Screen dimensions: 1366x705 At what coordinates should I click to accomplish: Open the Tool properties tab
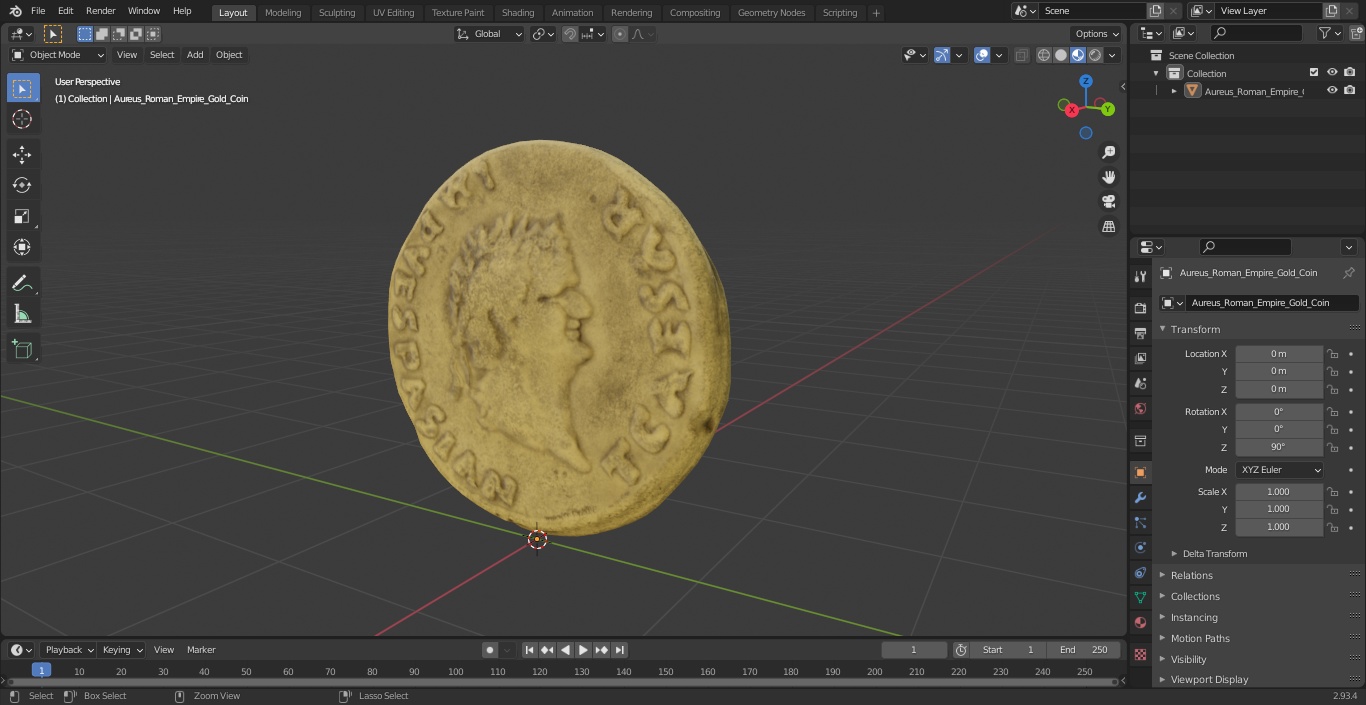(x=1140, y=277)
